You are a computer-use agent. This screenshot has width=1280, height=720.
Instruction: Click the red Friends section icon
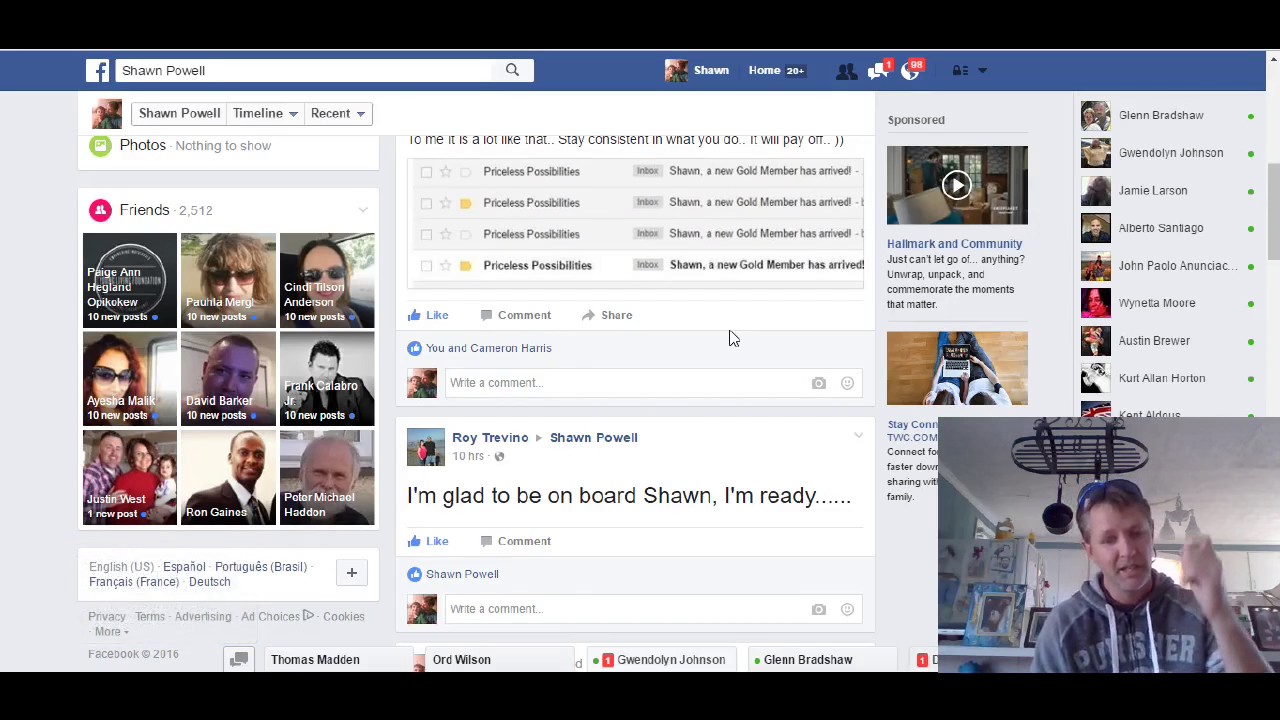pos(100,210)
